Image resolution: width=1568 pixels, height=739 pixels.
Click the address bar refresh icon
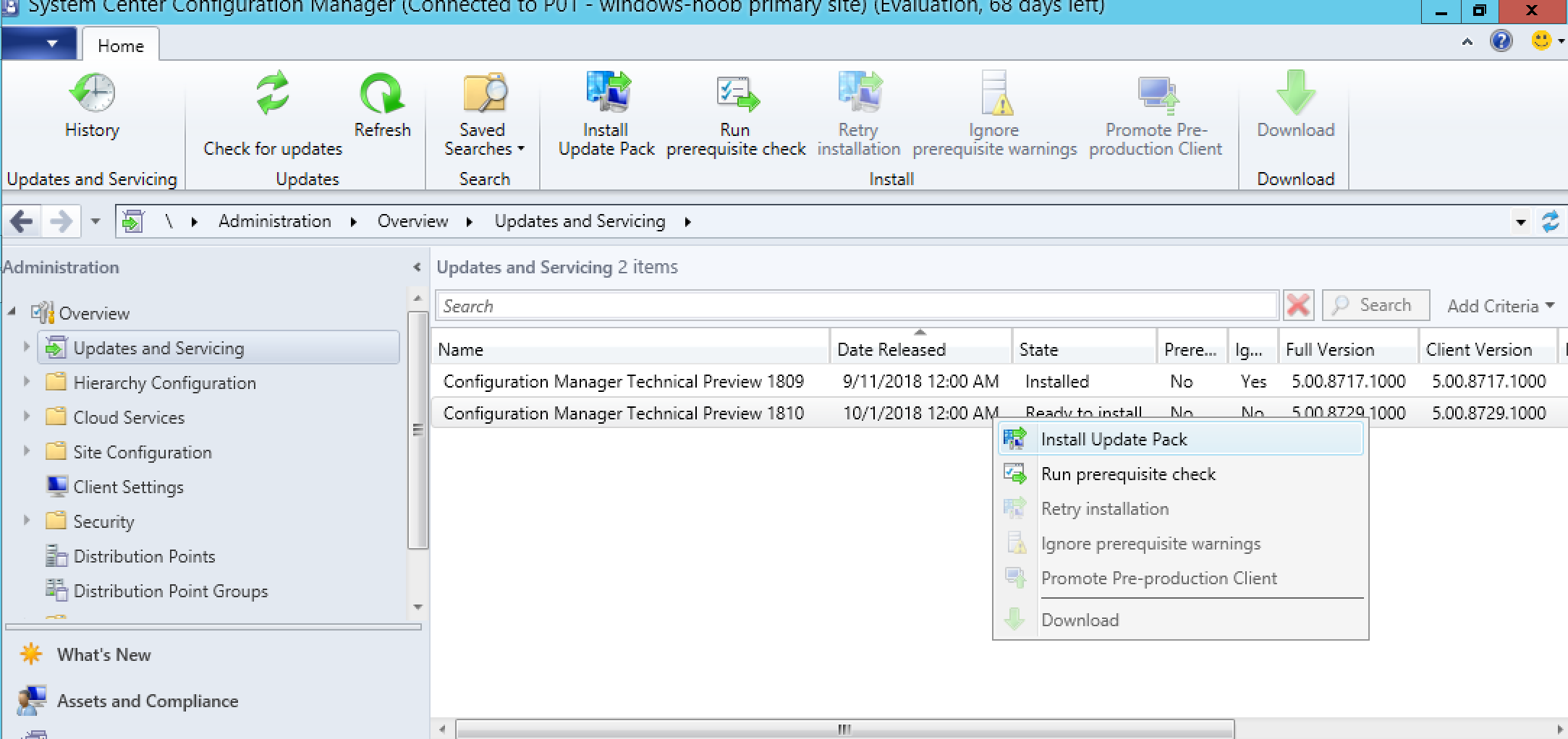click(x=1550, y=221)
